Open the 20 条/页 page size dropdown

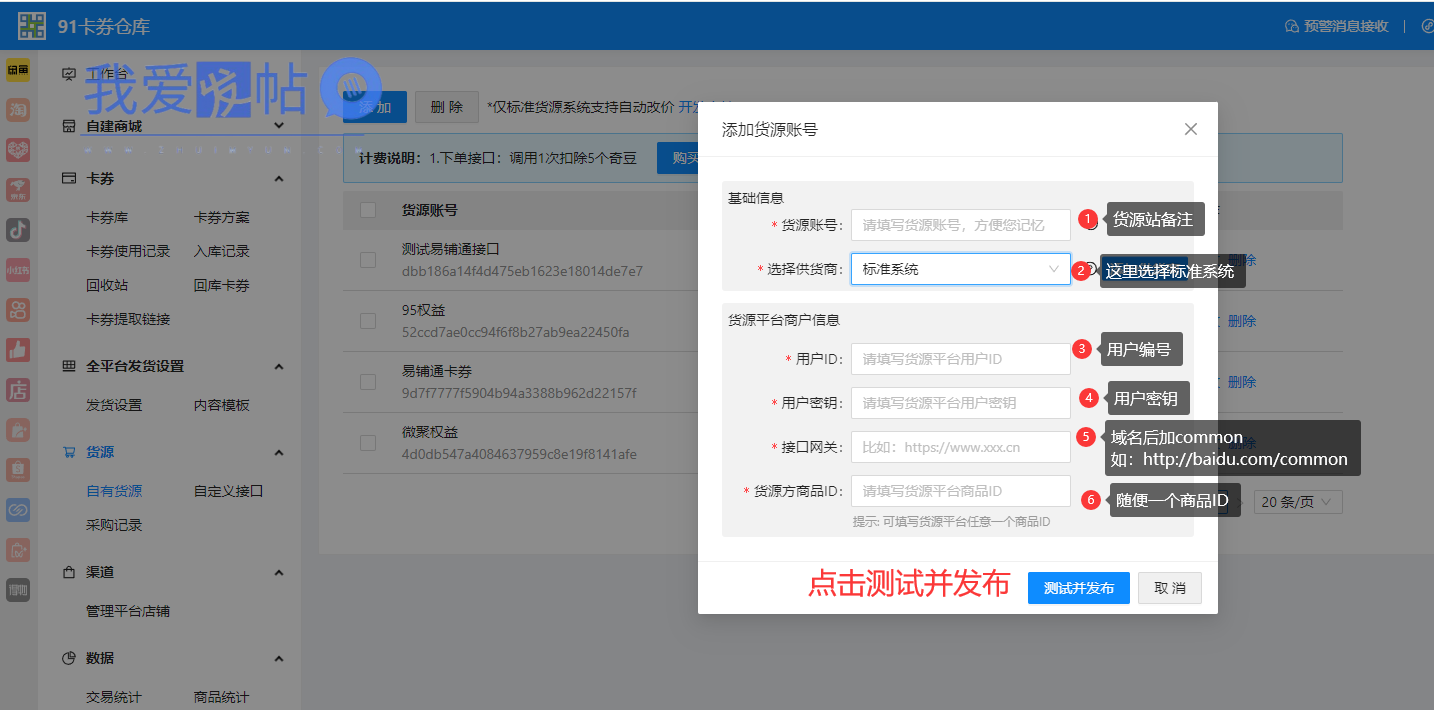pos(1298,502)
